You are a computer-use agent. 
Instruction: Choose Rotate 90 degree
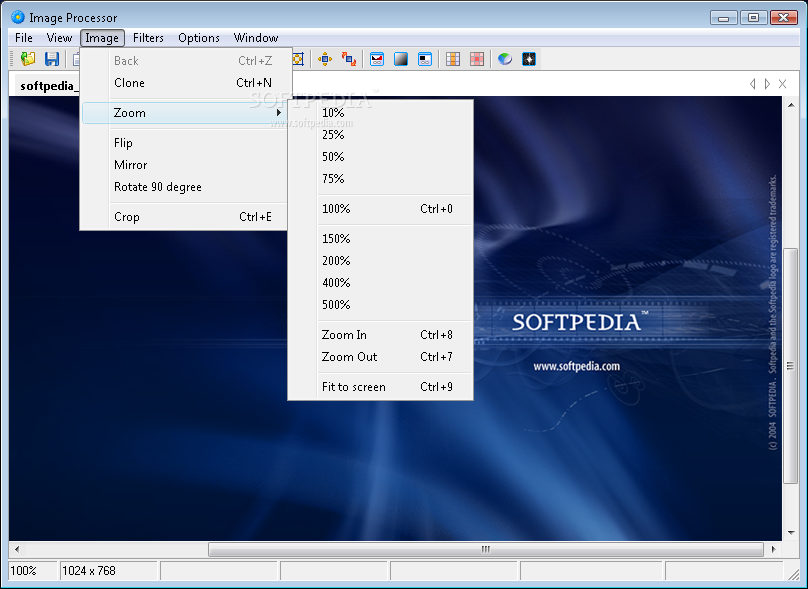coord(184,187)
